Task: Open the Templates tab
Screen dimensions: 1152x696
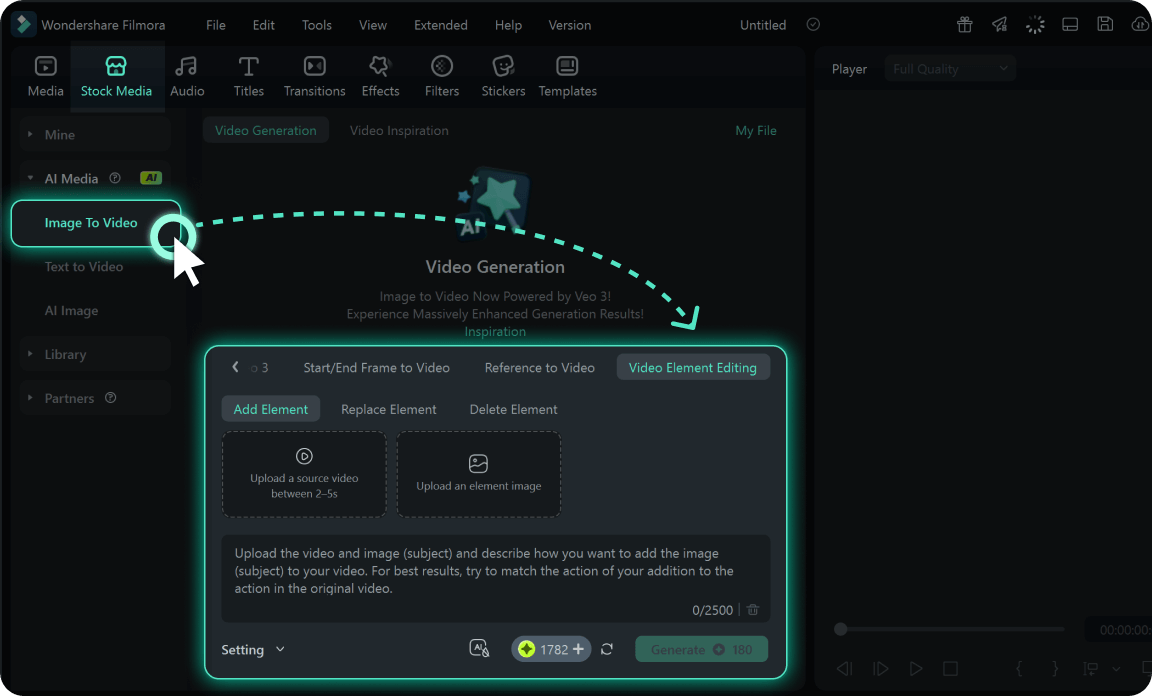Action: click(567, 76)
